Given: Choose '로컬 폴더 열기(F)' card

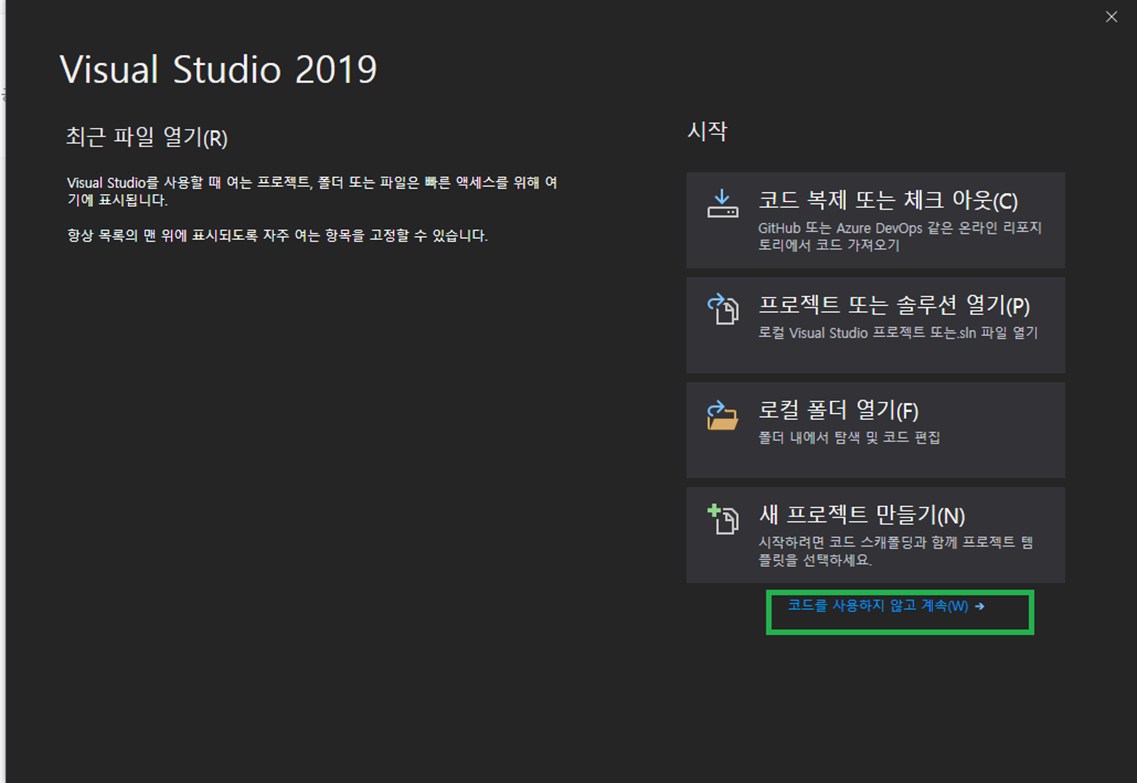Looking at the screenshot, I should pos(875,430).
